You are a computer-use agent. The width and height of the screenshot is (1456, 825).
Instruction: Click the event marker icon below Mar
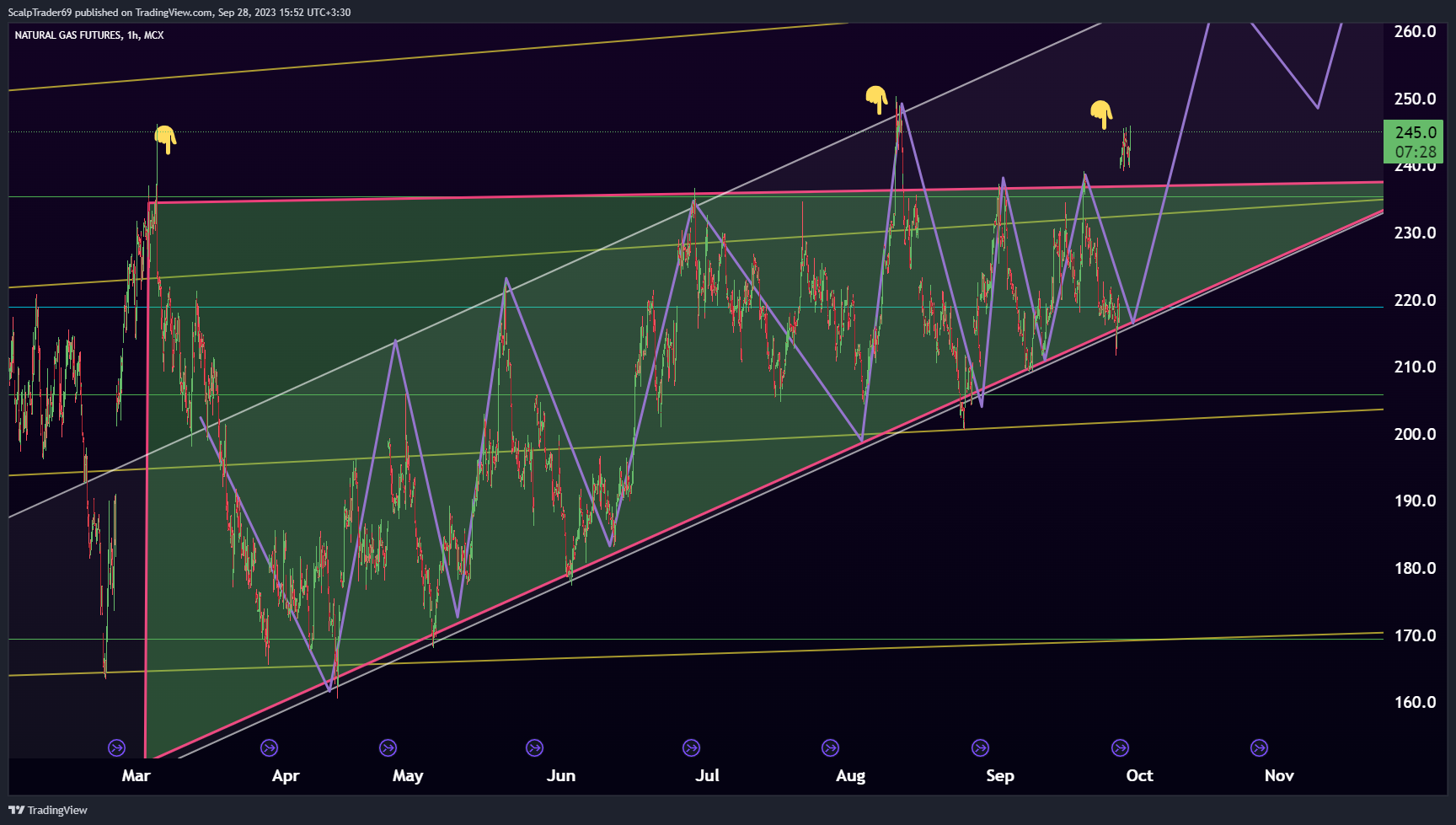[x=117, y=747]
